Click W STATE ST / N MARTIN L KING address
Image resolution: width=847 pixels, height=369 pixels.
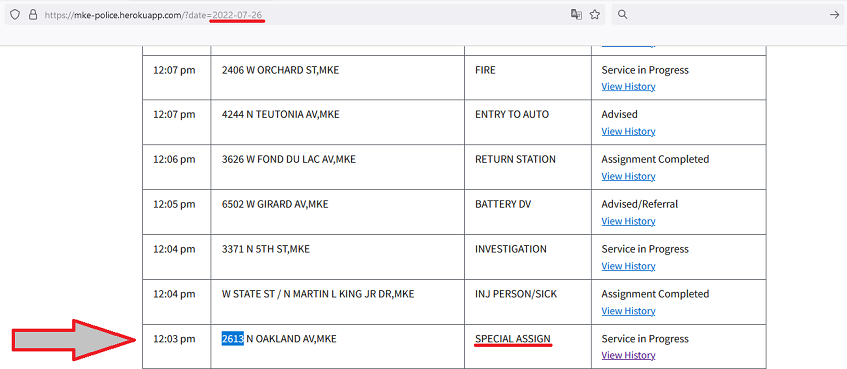click(x=318, y=294)
